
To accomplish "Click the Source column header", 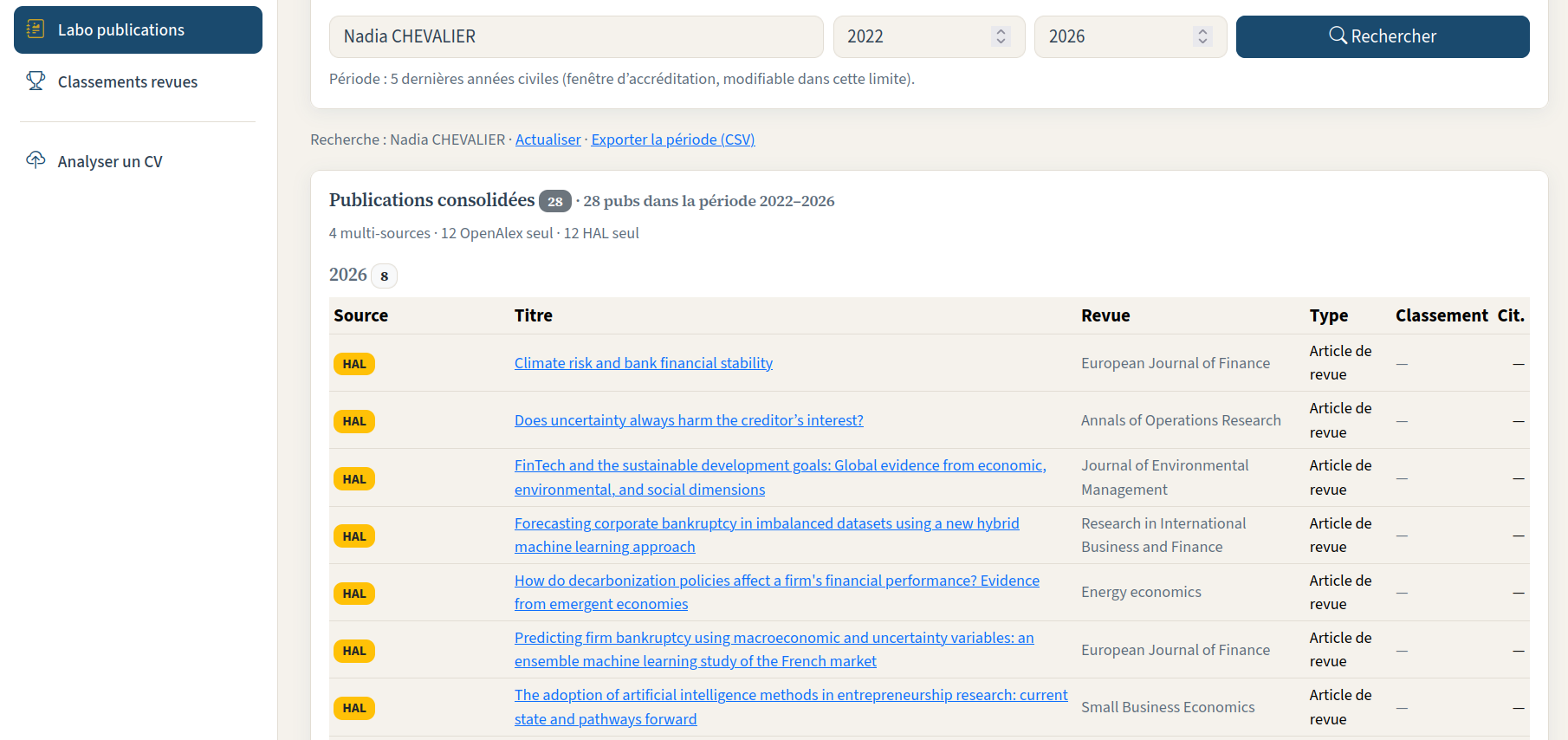I will pyautogui.click(x=361, y=315).
